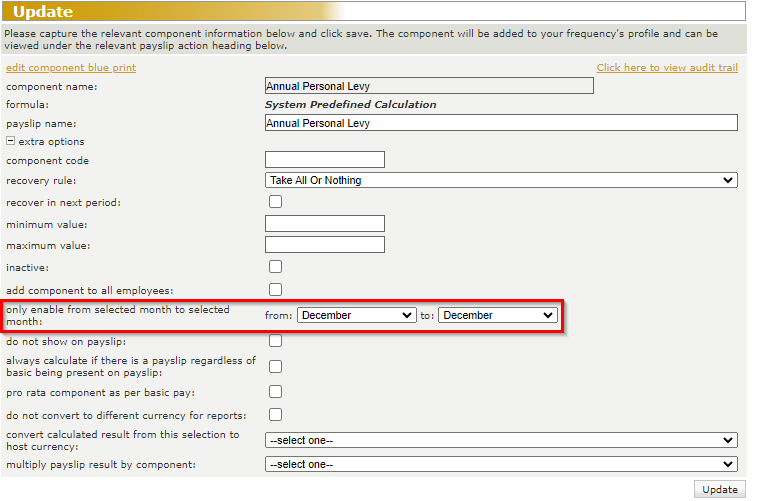Check add component to all employees

(275, 289)
